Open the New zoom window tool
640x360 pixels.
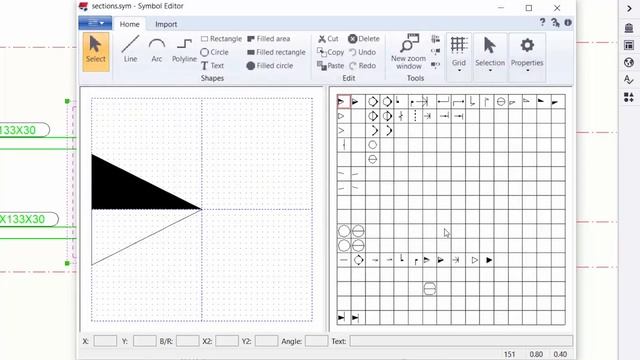click(x=409, y=52)
